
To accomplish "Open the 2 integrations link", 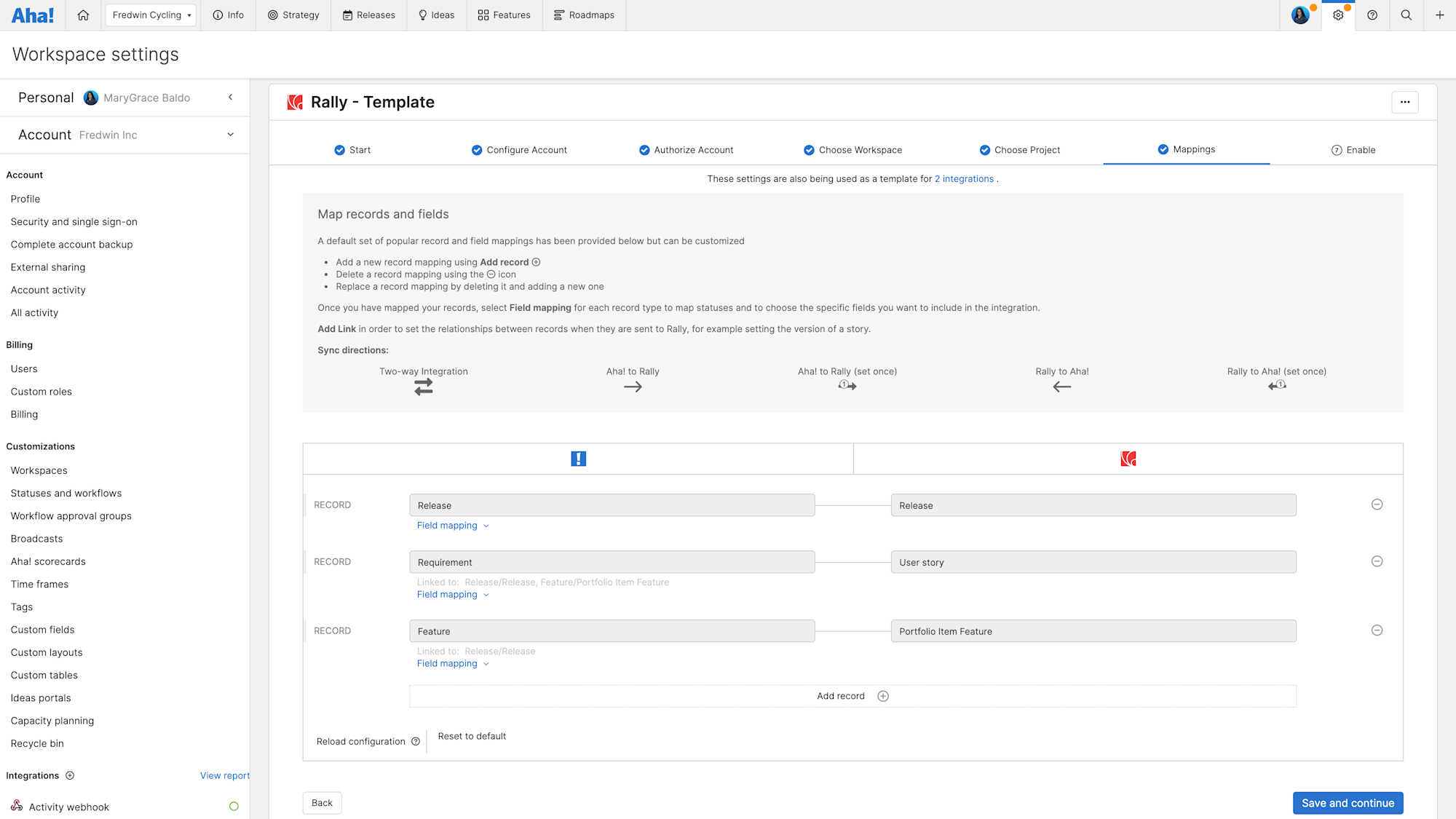I will 964,178.
